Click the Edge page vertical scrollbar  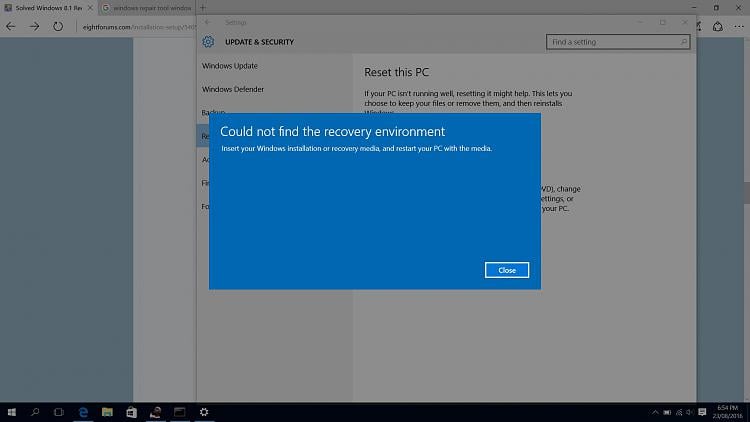coord(747,192)
